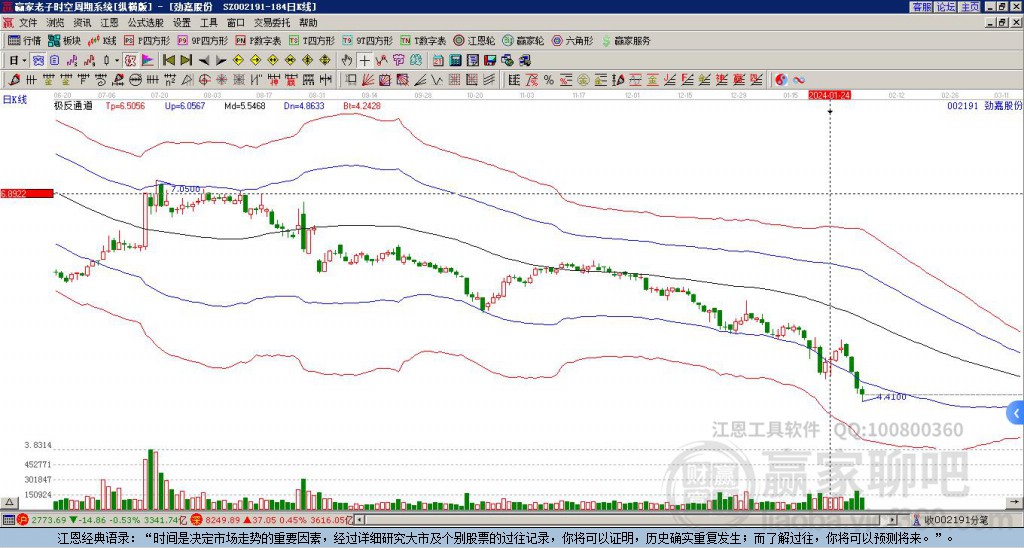Click the horizontal scrollbar right arrow
Image resolution: width=1024 pixels, height=548 pixels.
click(x=892, y=520)
